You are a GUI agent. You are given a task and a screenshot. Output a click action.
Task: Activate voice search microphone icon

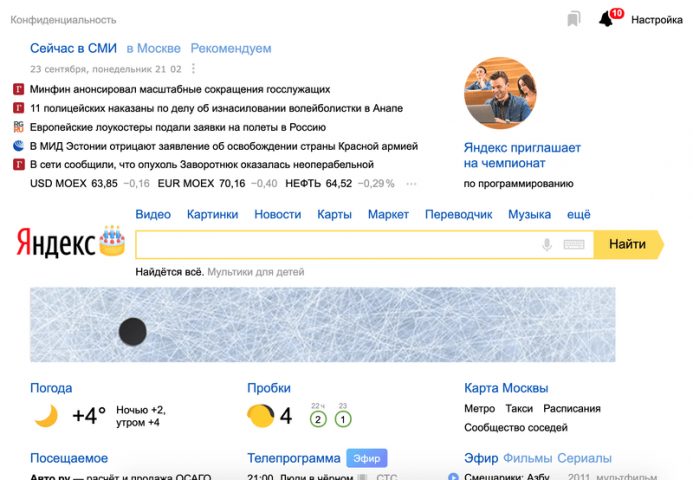pos(547,244)
